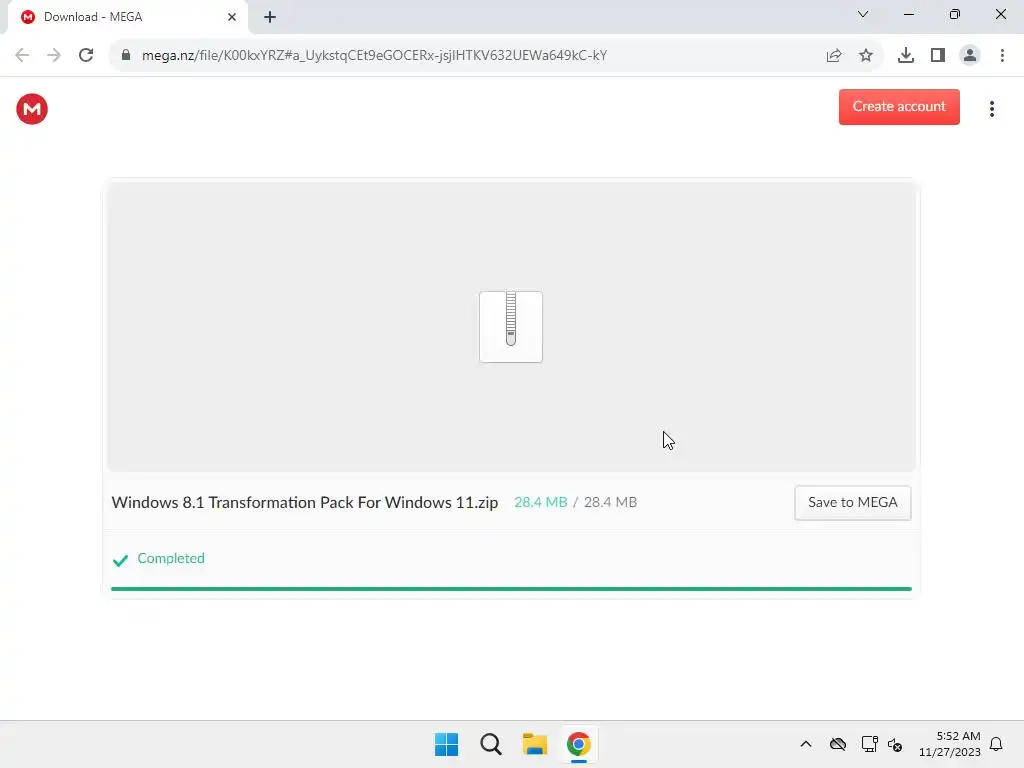Open the tab search dropdown chevron
The width and height of the screenshot is (1024, 768).
tap(863, 14)
